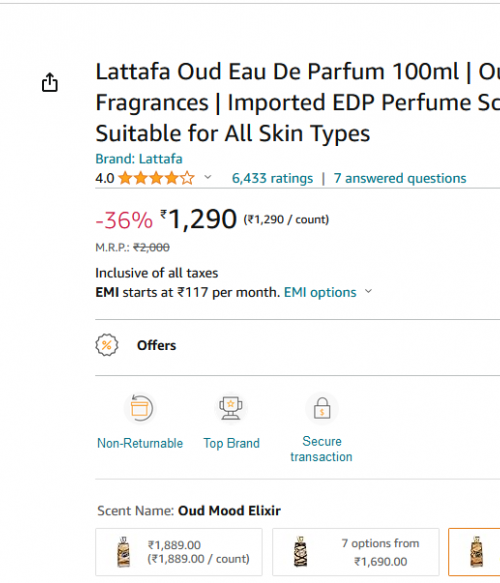View the 6,433 ratings
This screenshot has width=500, height=583.
[272, 178]
